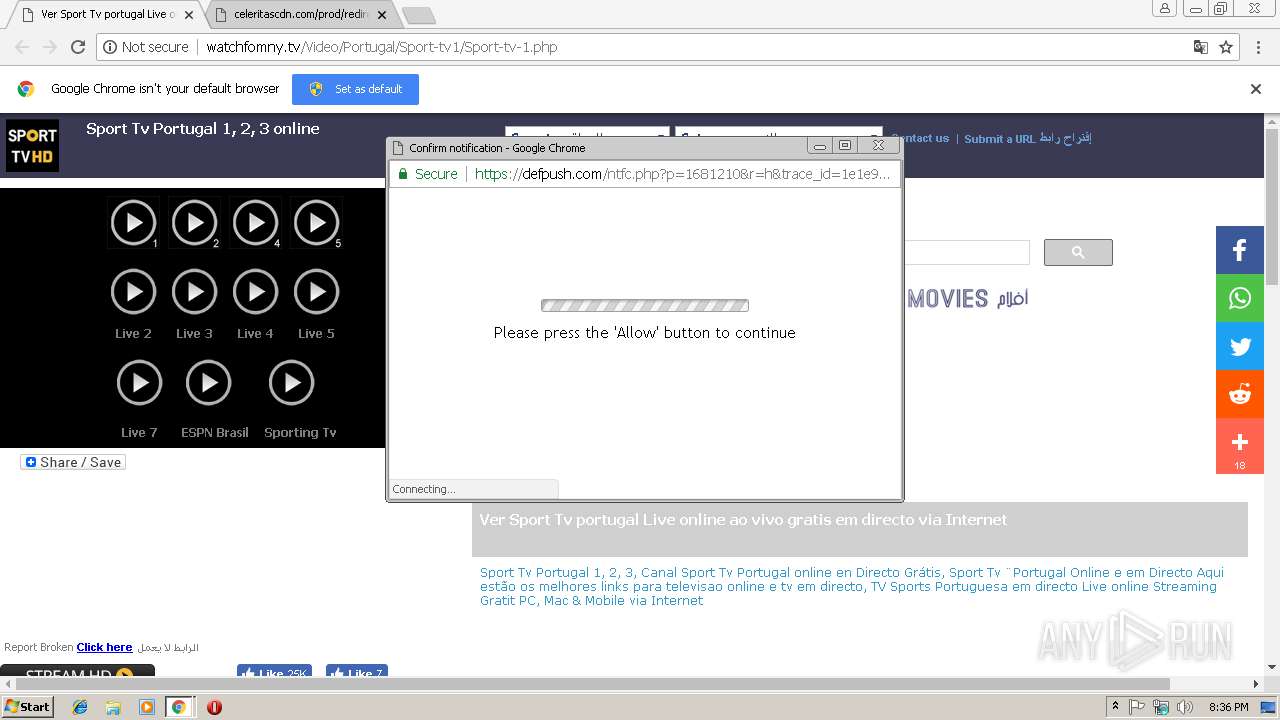
Task: Open the MOVIES link
Action: pos(967,298)
